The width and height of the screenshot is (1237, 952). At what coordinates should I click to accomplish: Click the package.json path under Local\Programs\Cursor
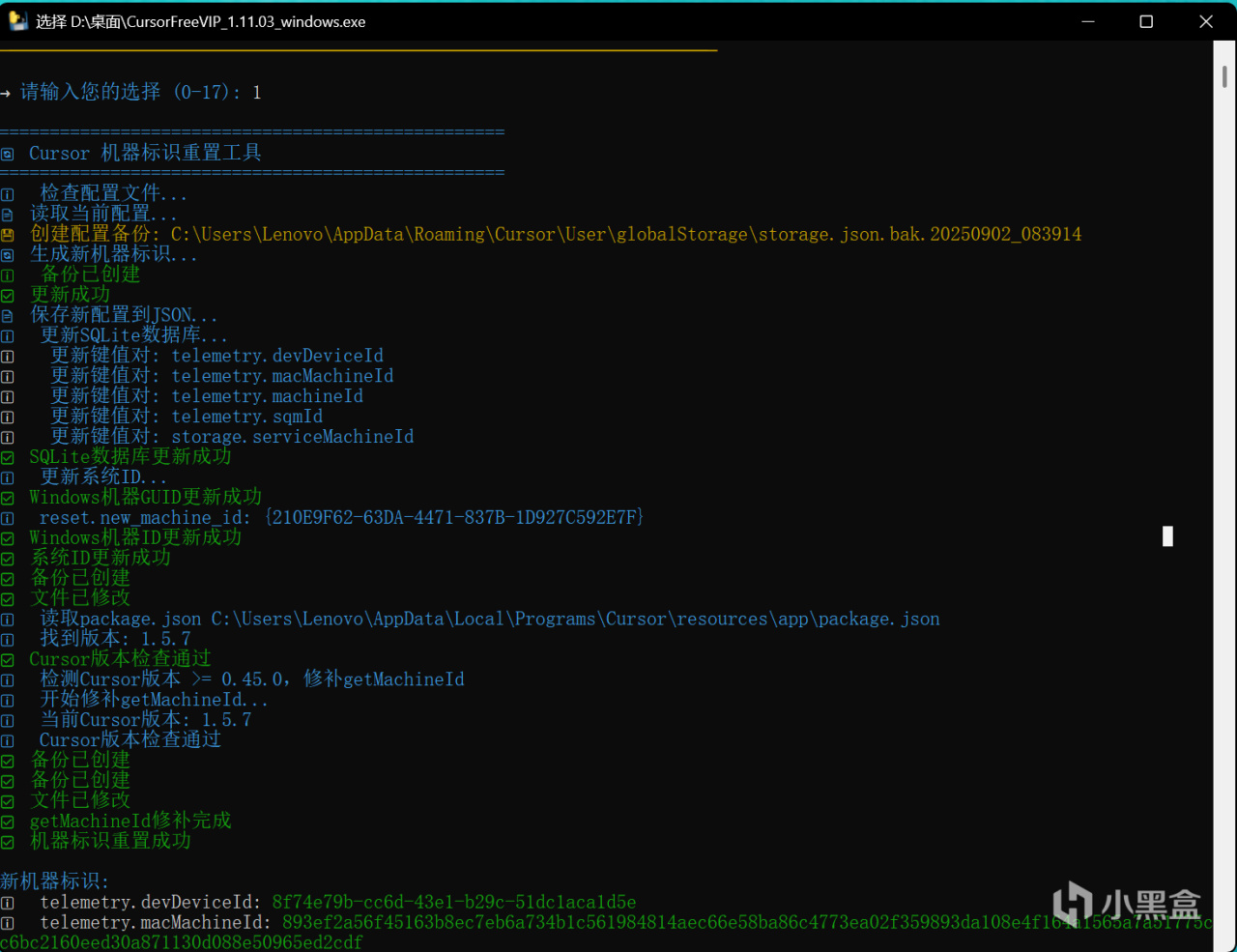point(576,619)
